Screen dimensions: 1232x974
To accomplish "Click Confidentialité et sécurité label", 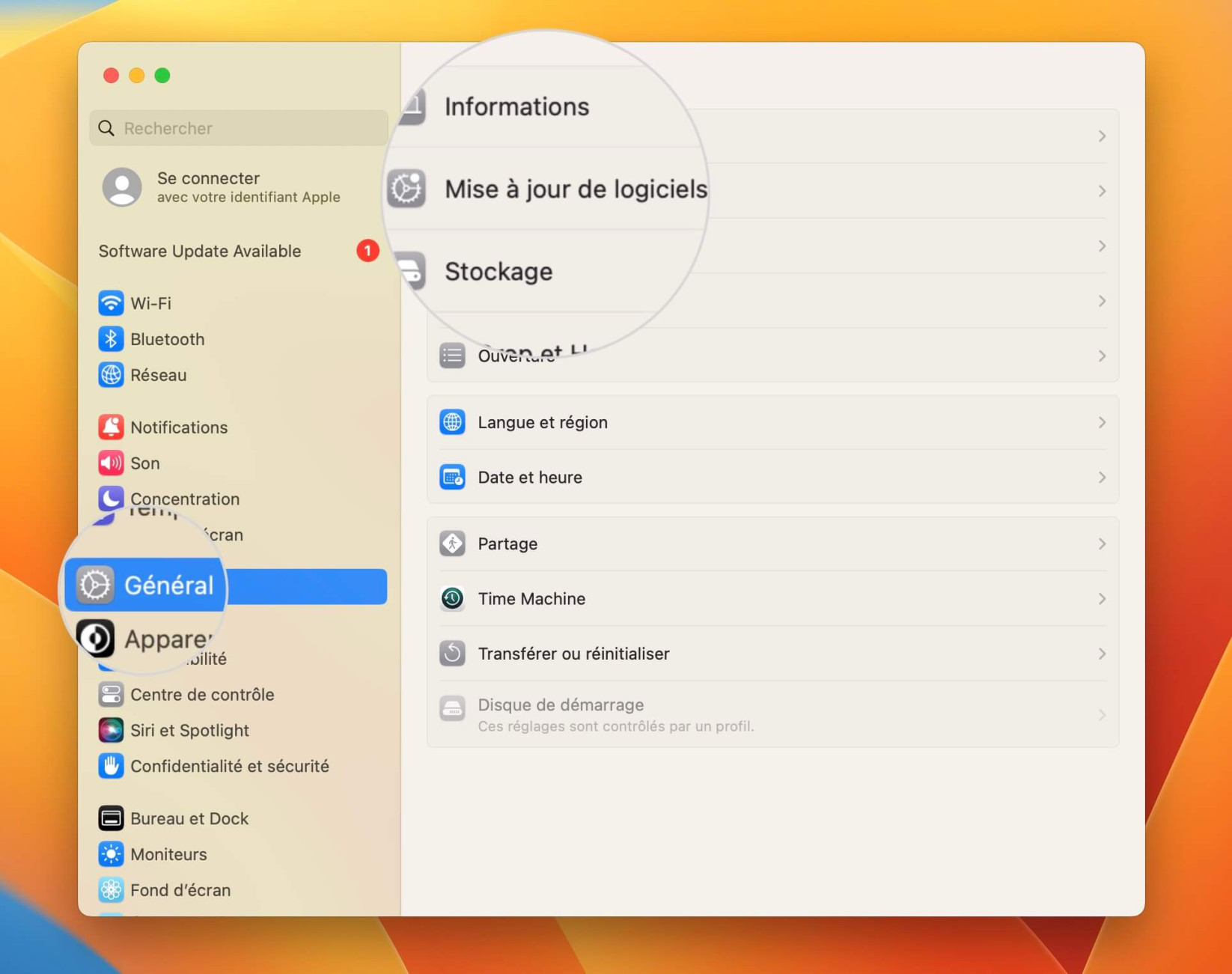I will tap(230, 767).
